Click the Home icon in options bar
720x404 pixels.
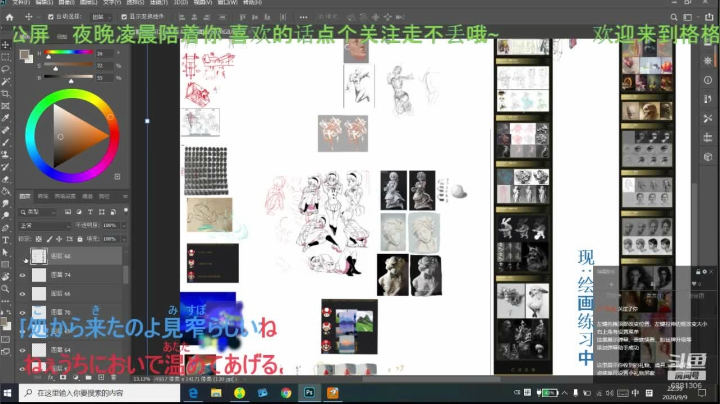coord(9,17)
